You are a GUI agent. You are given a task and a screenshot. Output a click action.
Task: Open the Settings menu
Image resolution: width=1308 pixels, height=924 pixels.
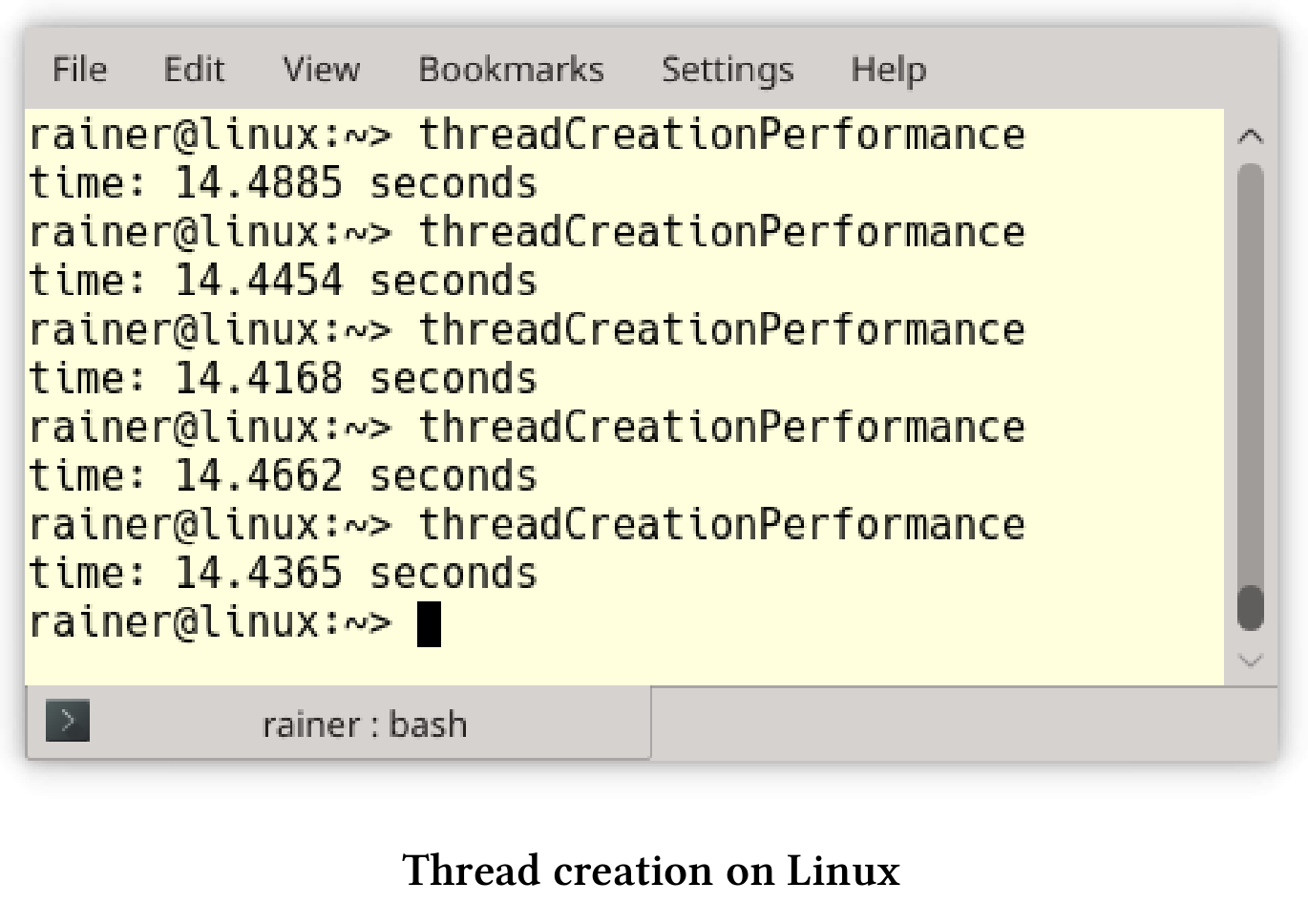click(728, 70)
